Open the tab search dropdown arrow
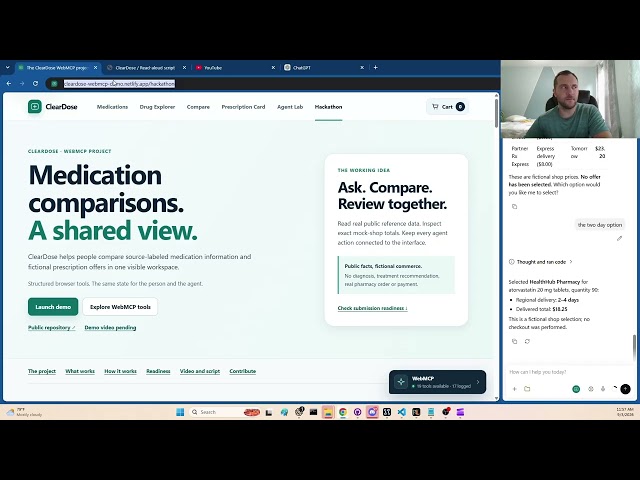640x480 pixels. [x=7, y=68]
